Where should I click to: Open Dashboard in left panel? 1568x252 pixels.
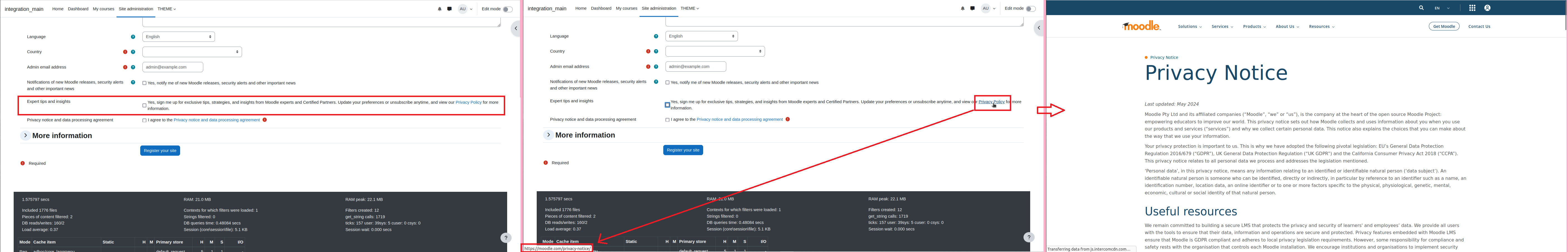pos(78,9)
